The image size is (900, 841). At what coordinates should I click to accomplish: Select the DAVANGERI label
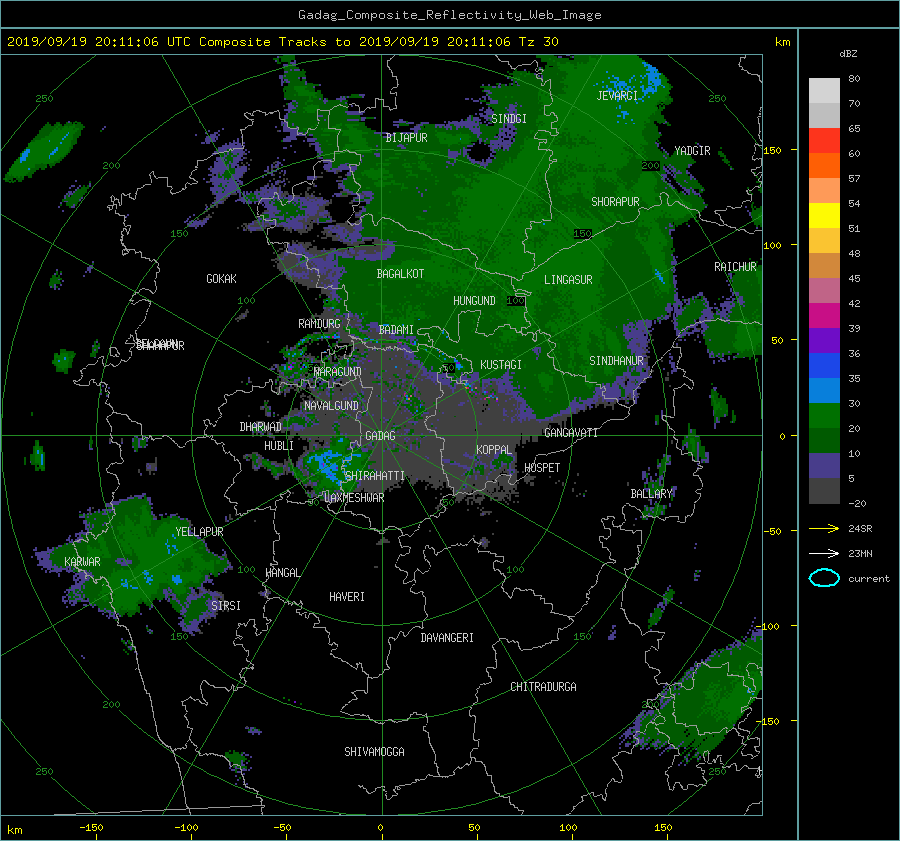click(447, 638)
